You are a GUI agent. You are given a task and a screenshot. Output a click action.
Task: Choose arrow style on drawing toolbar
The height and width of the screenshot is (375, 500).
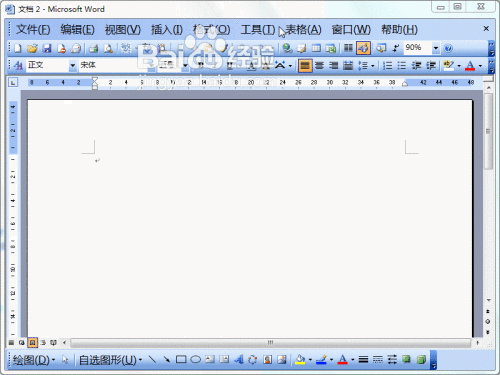coord(392,359)
